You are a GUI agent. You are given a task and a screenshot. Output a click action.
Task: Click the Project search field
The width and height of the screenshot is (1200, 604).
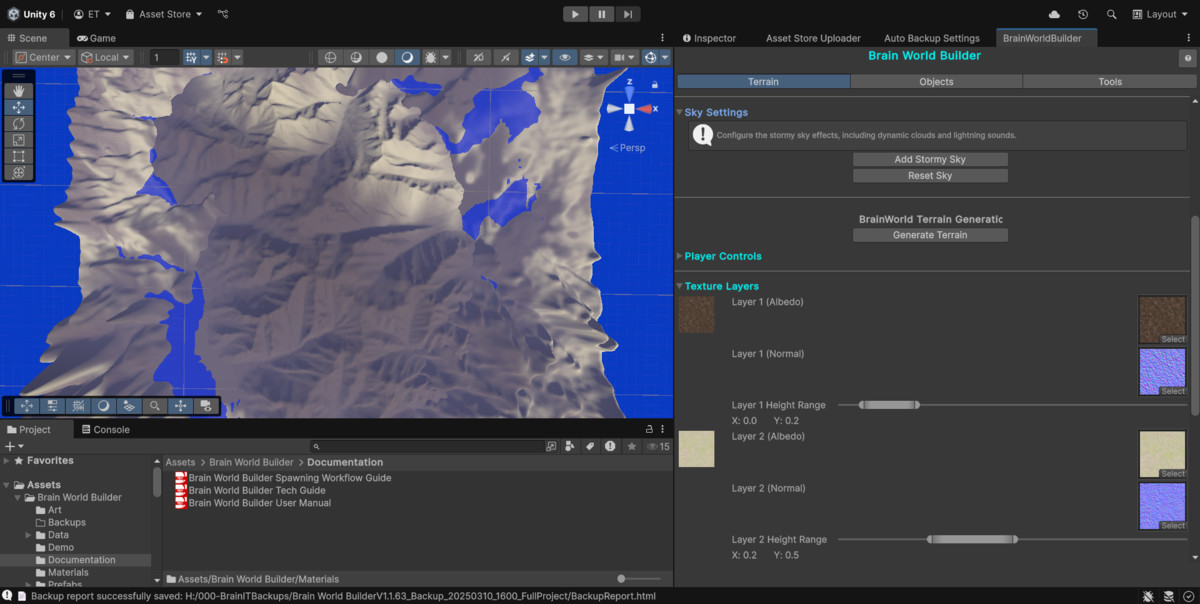427,446
